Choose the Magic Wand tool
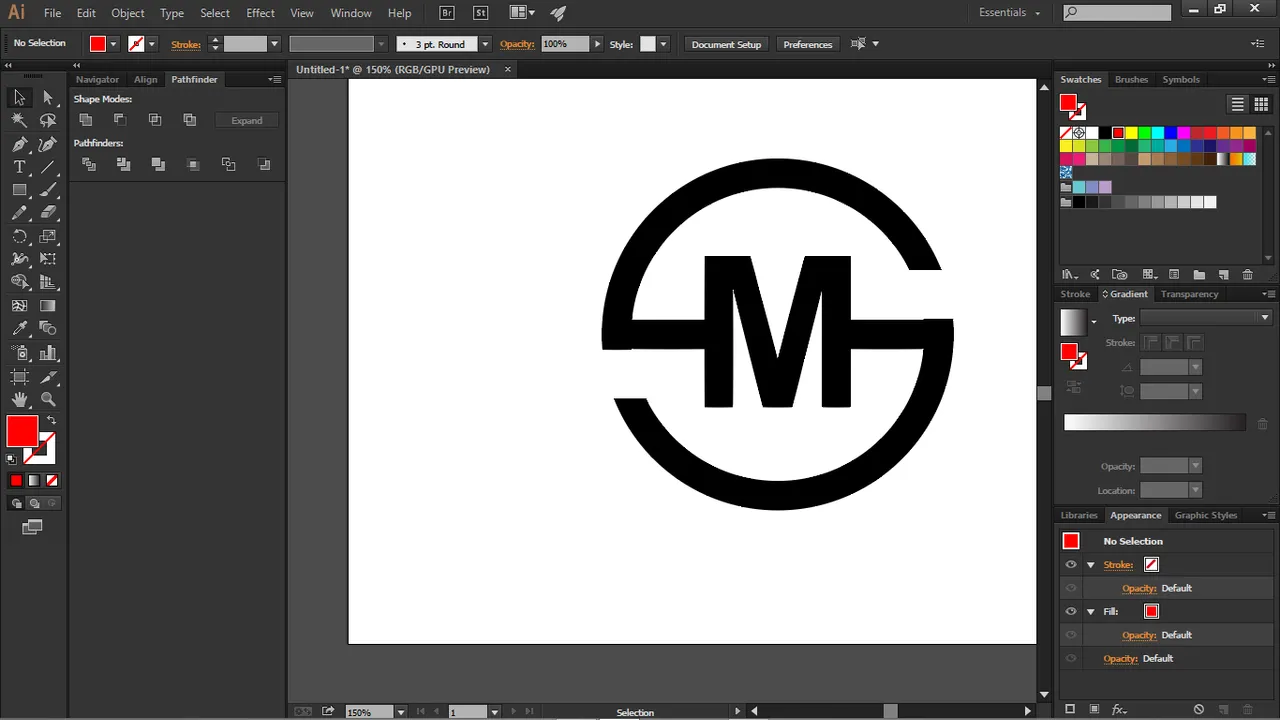The height and width of the screenshot is (720, 1280). click(x=19, y=120)
